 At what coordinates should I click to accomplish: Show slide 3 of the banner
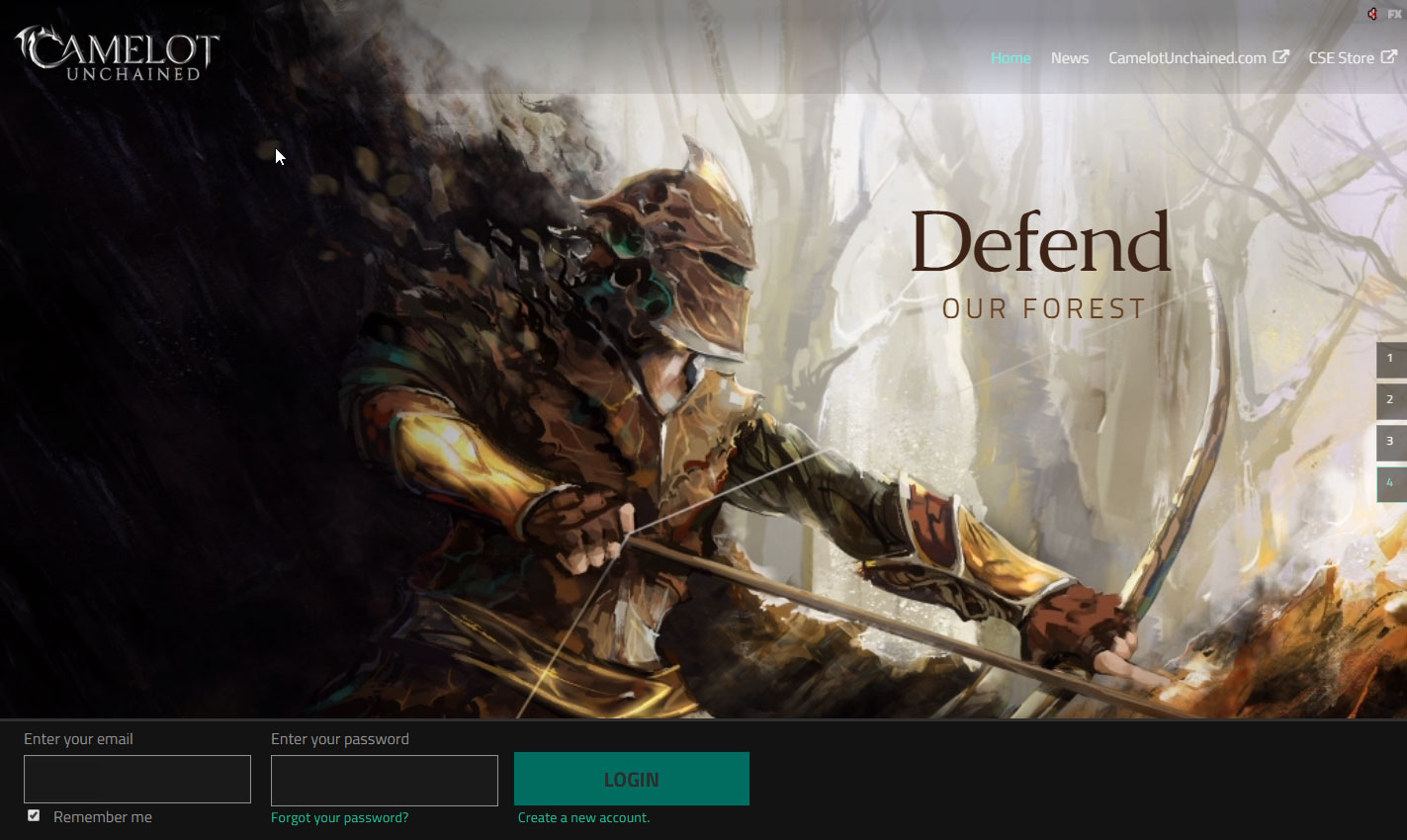(x=1391, y=443)
